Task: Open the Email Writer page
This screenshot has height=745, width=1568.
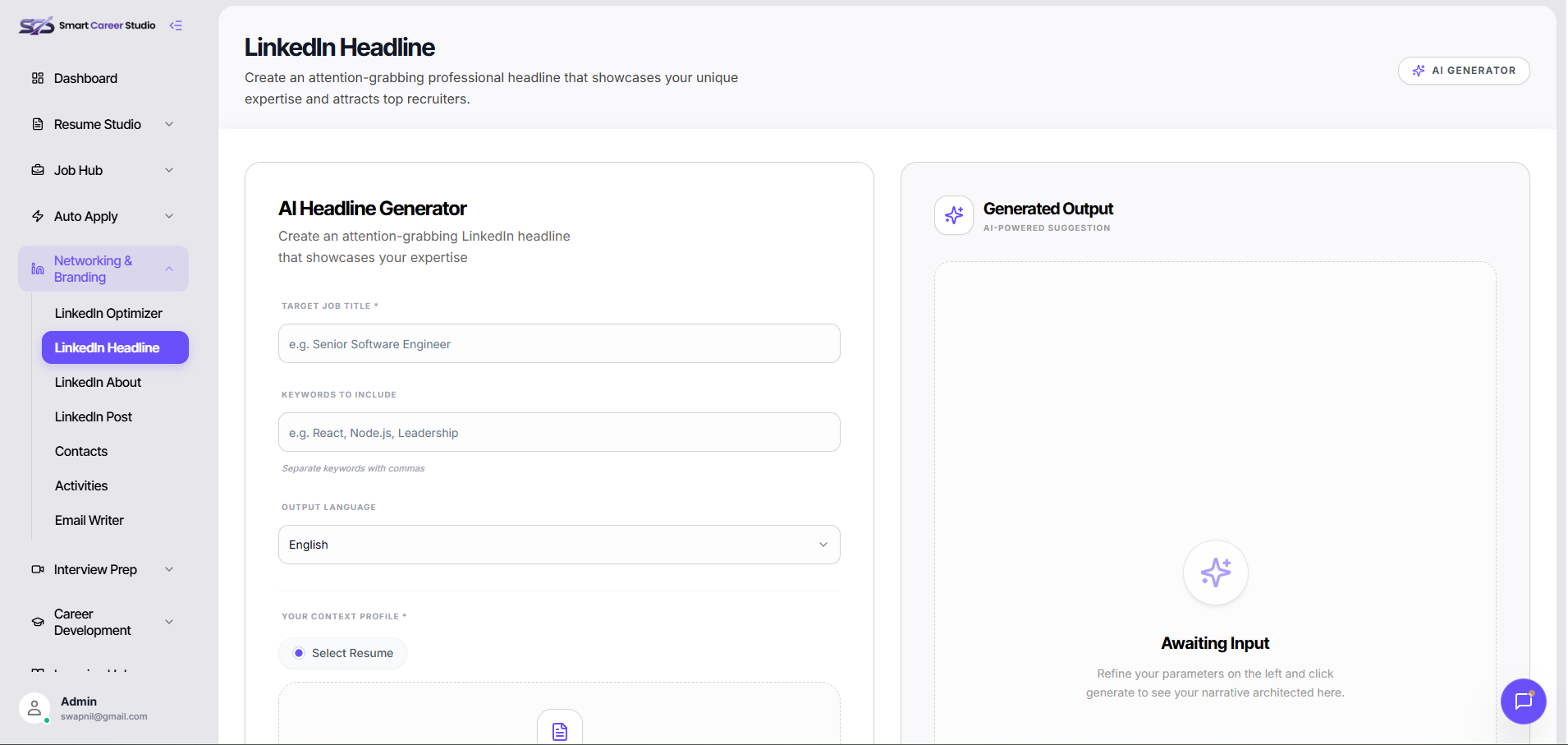Action: [89, 520]
